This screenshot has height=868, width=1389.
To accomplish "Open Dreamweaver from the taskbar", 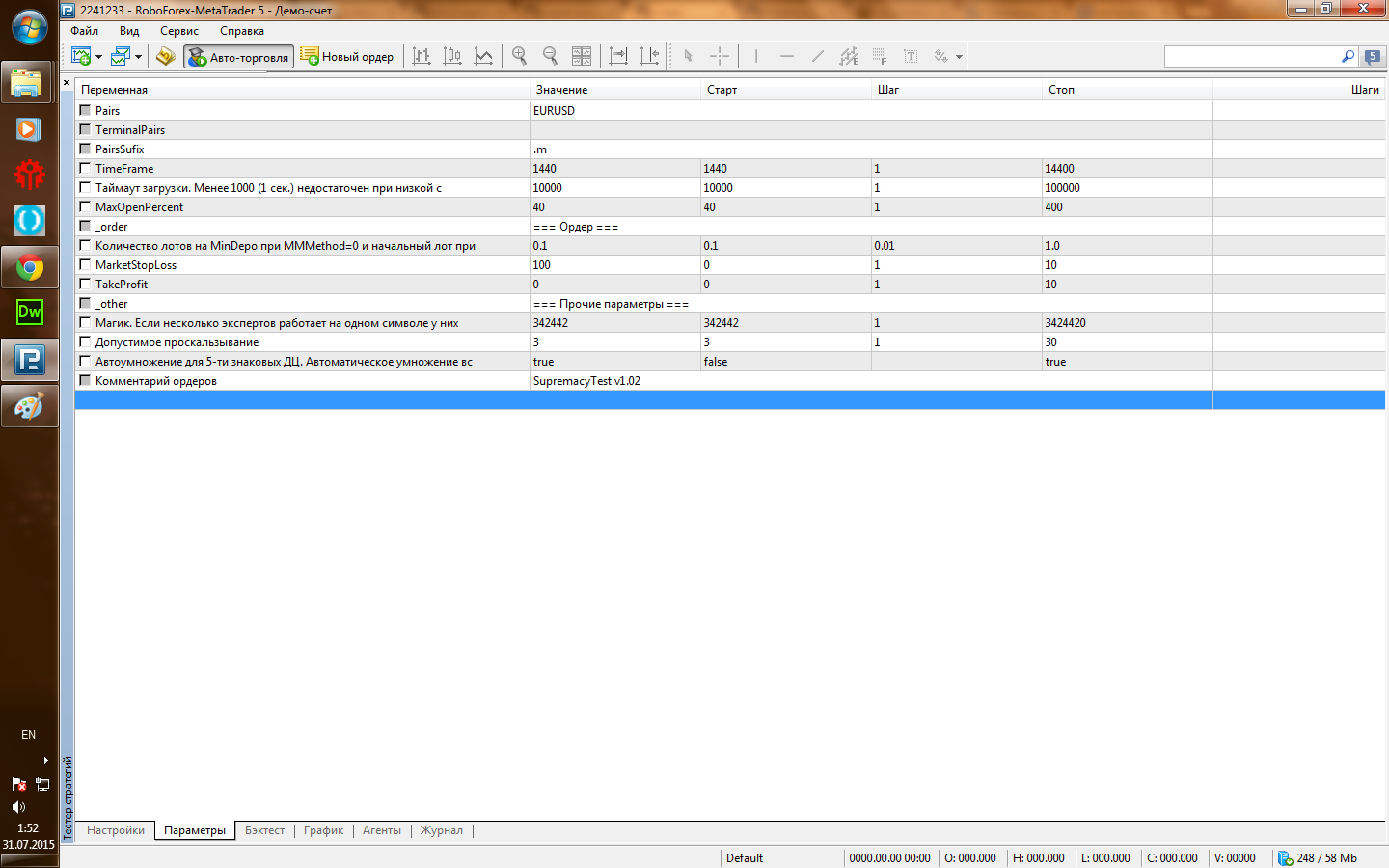I will (x=29, y=312).
